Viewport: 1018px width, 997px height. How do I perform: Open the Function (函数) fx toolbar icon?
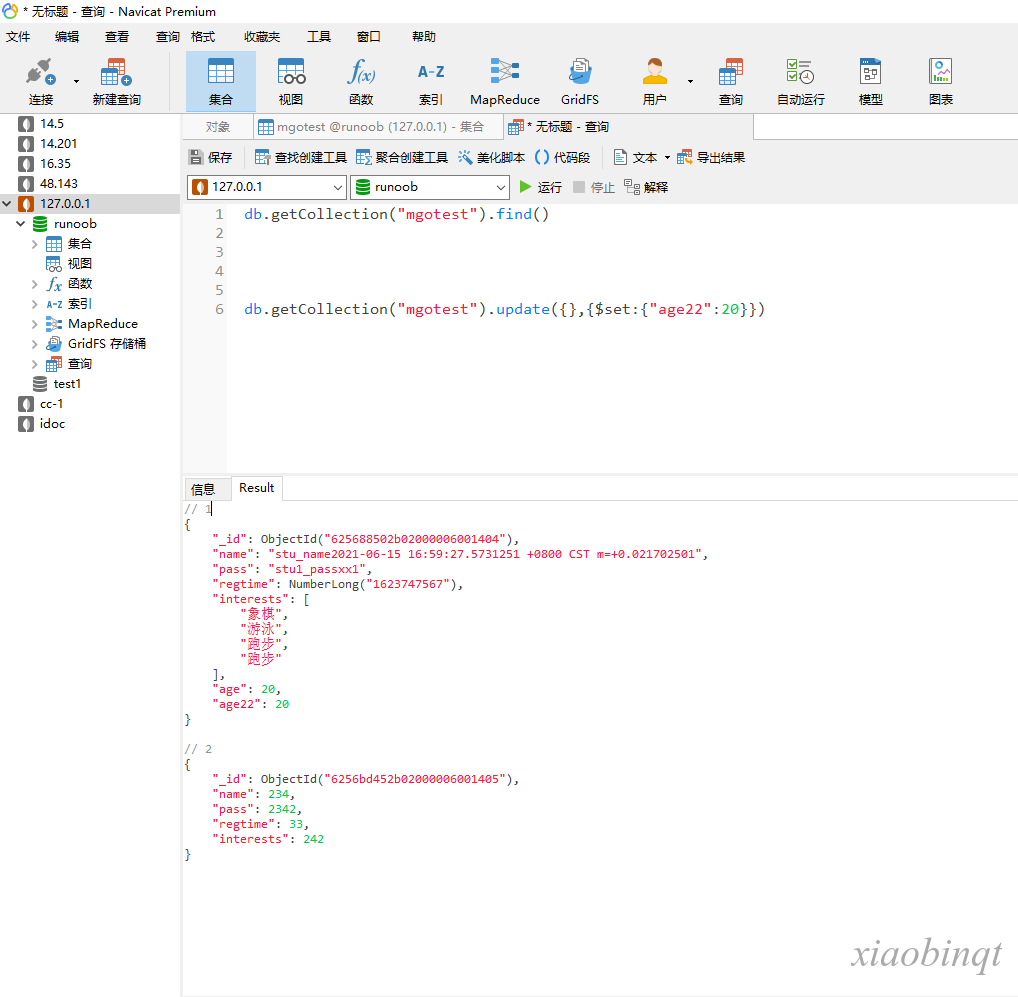(361, 72)
